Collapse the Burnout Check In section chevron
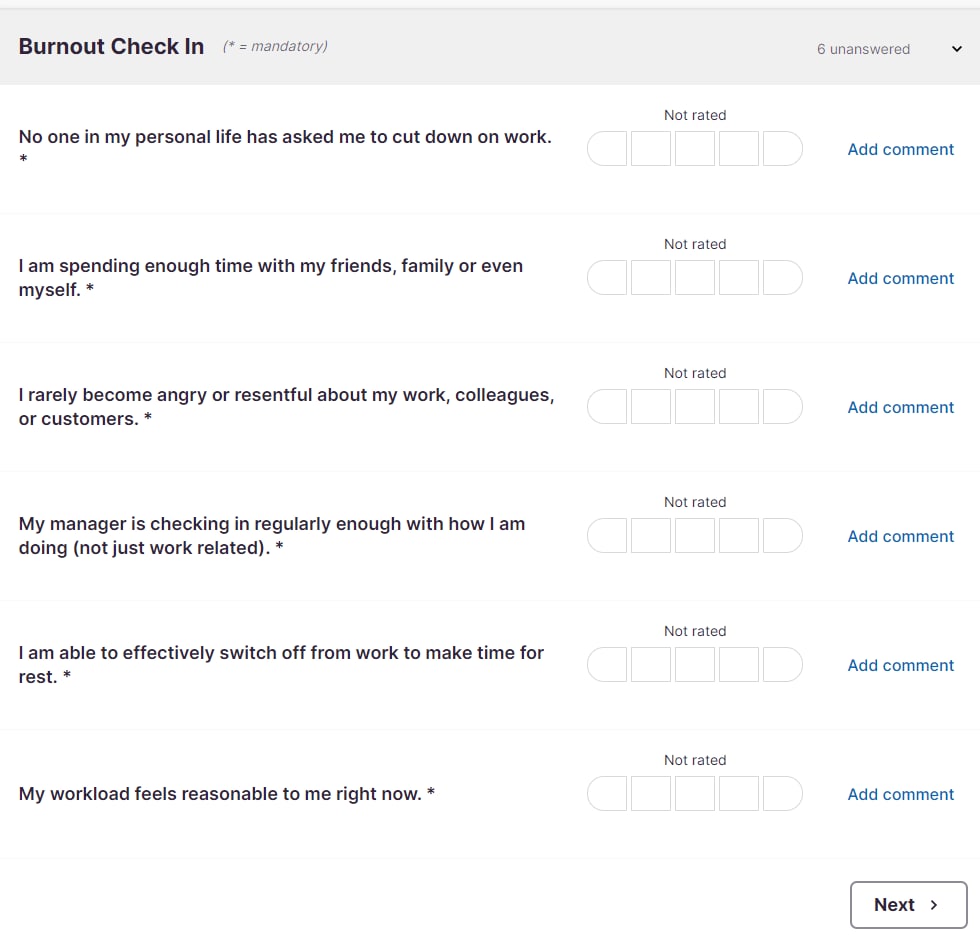 (956, 49)
